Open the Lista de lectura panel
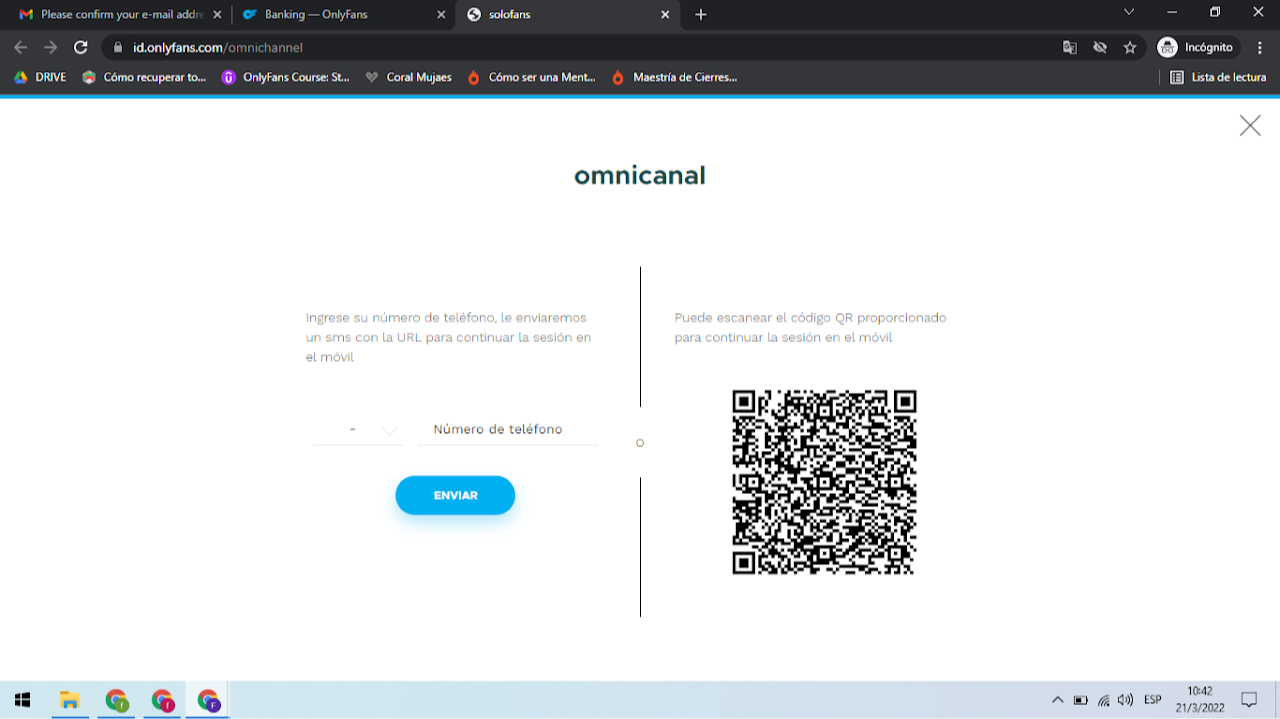Screen dimensions: 1280x719 tap(1218, 77)
